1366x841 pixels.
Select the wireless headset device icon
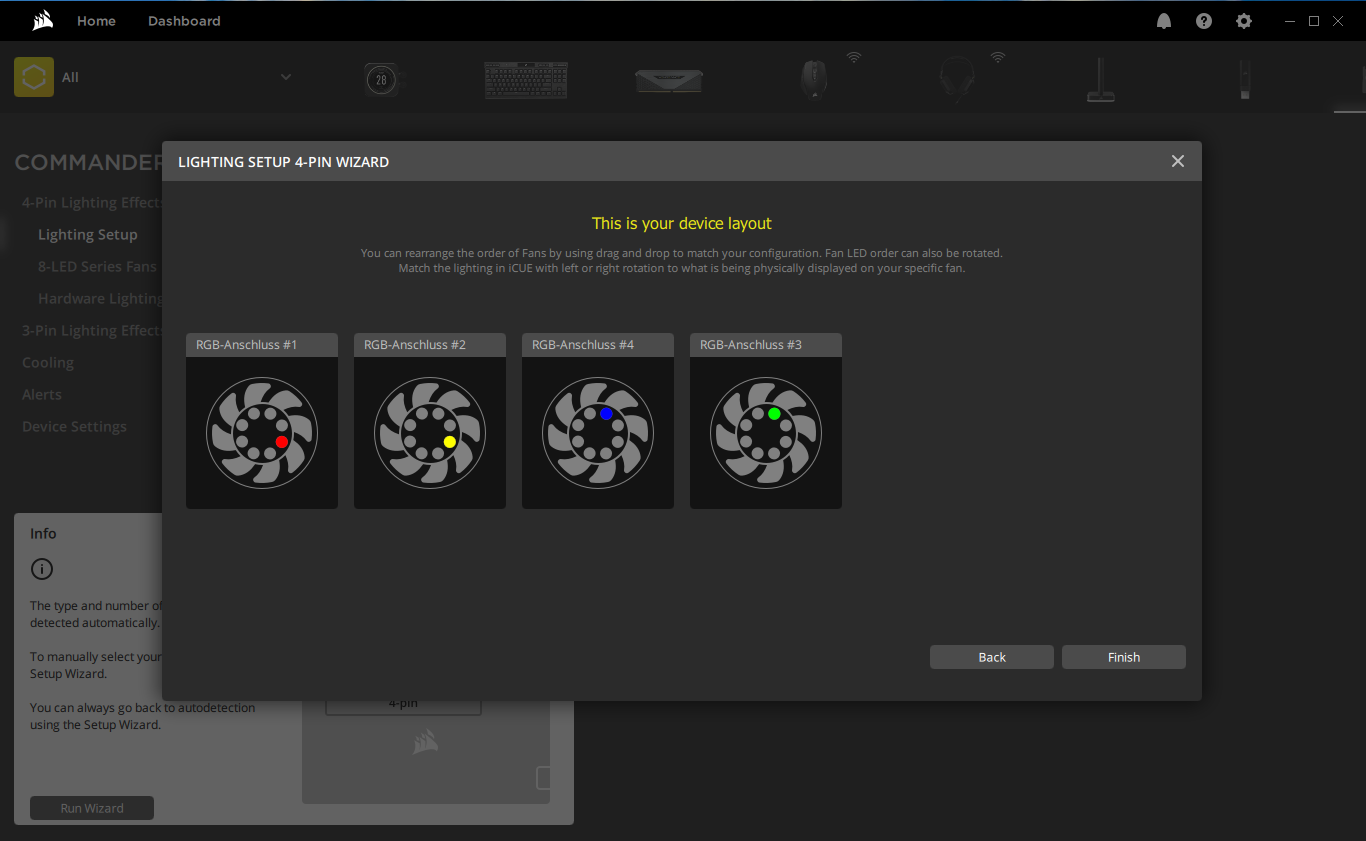[957, 79]
